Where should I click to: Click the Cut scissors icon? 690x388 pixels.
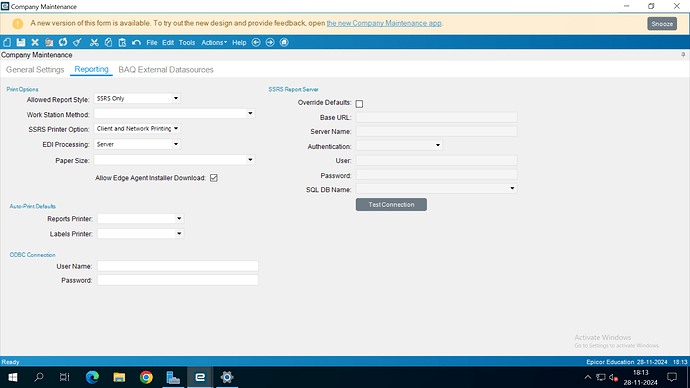94,42
